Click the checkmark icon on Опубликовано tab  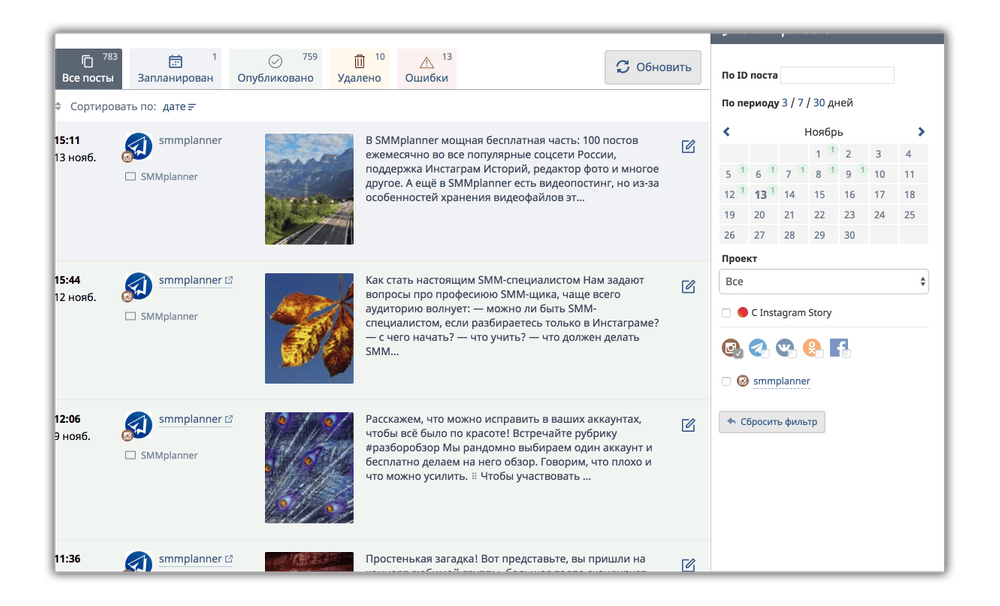click(x=276, y=61)
